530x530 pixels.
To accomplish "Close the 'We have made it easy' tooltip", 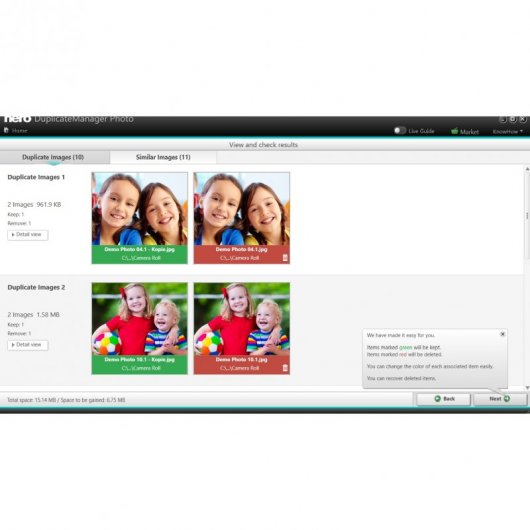I will pos(503,334).
